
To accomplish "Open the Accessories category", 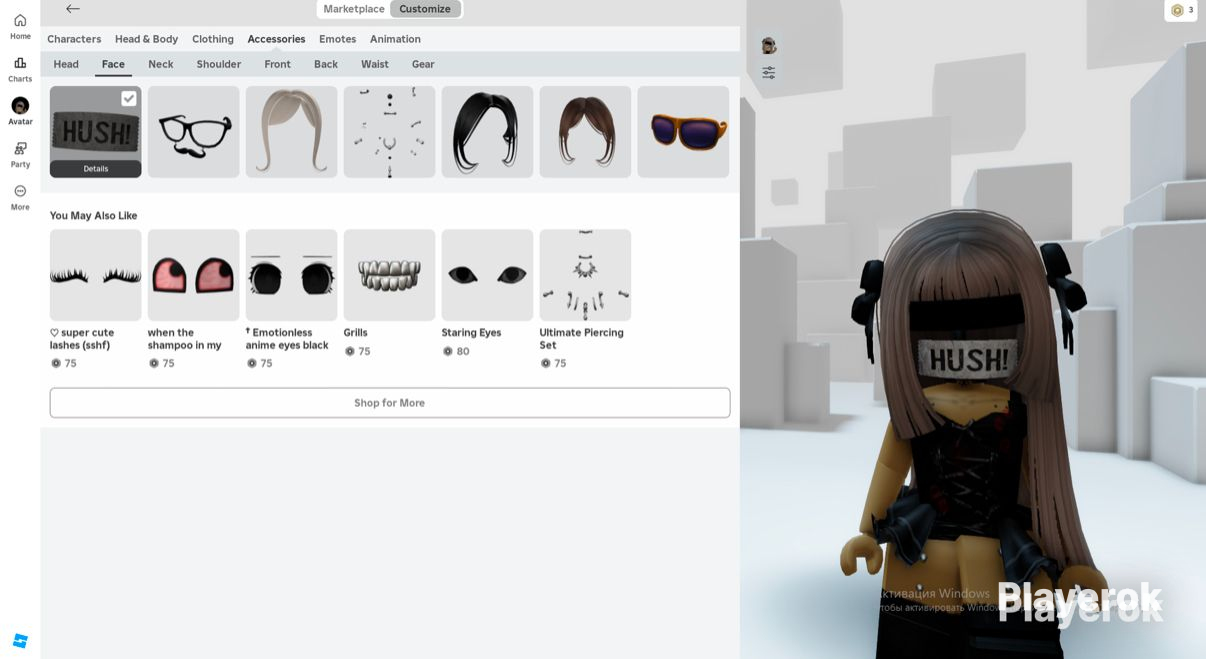I will point(276,39).
